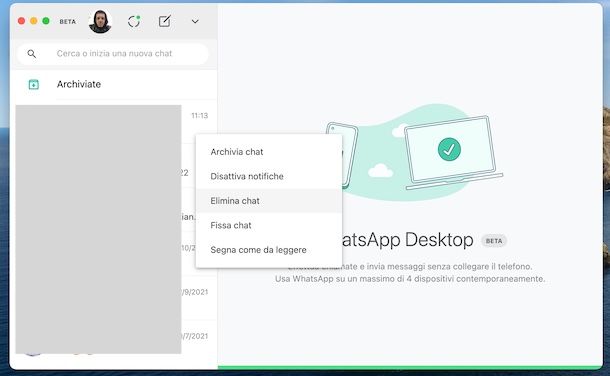Select Fissa chat menu option
The image size is (610, 376).
click(269, 225)
